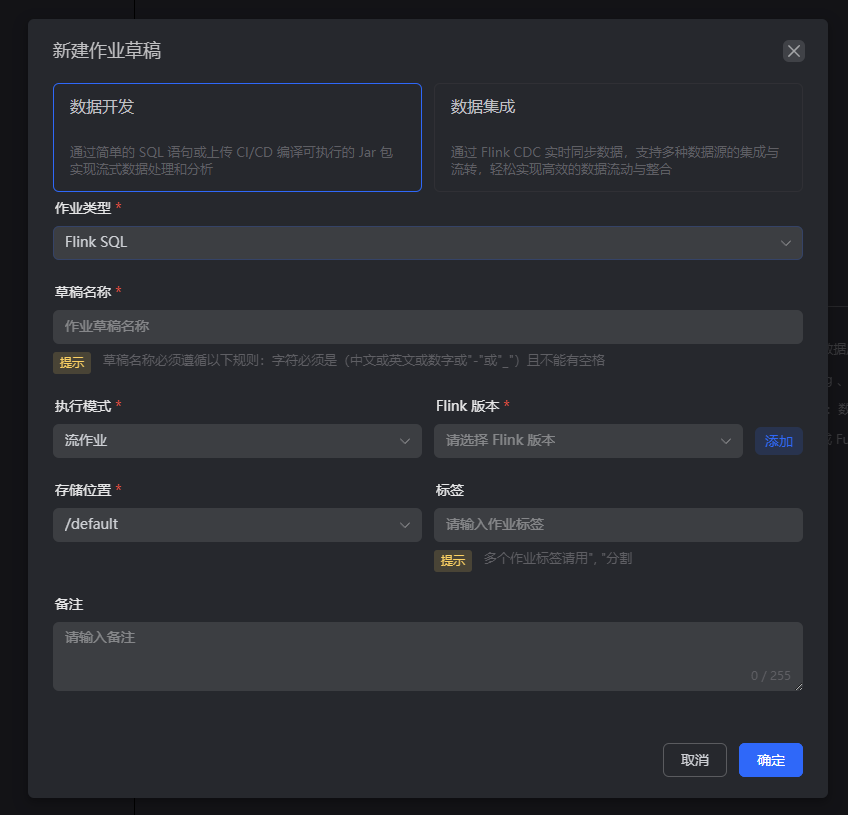The width and height of the screenshot is (848, 815).
Task: Click the chevron arrow in 作业类型 dropdown
Action: tap(786, 243)
